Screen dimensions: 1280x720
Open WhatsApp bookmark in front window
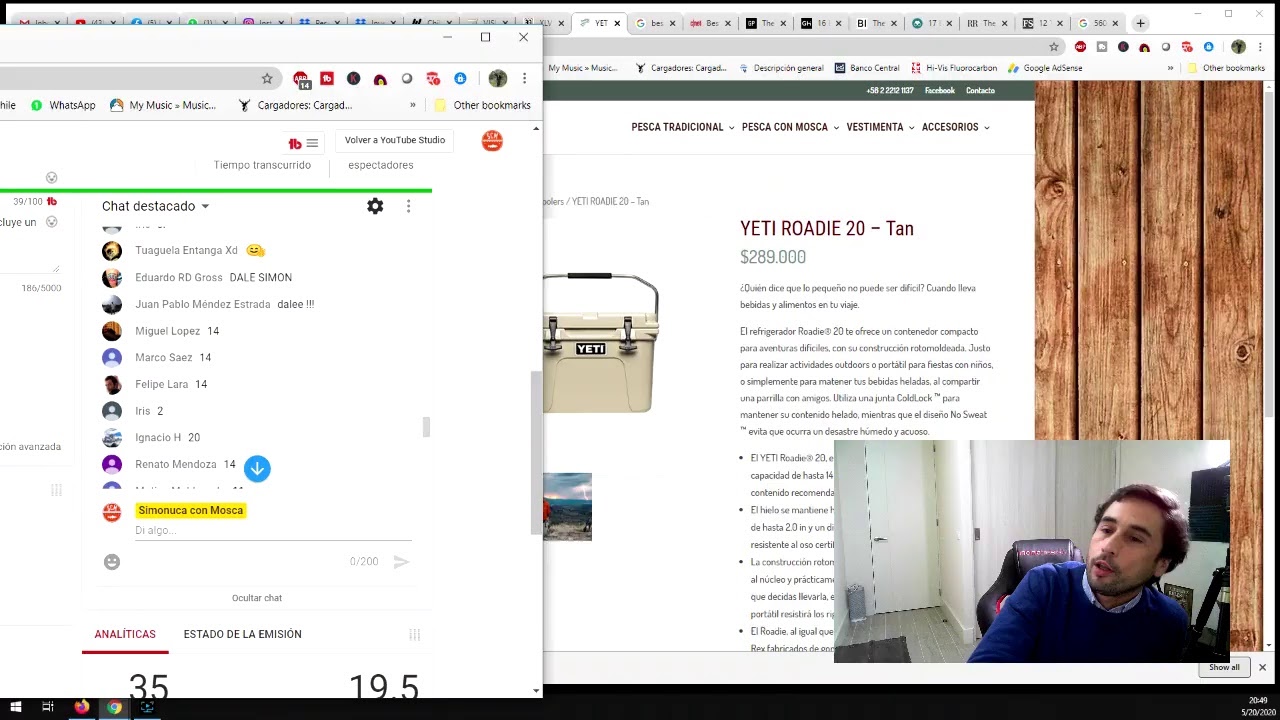[63, 105]
